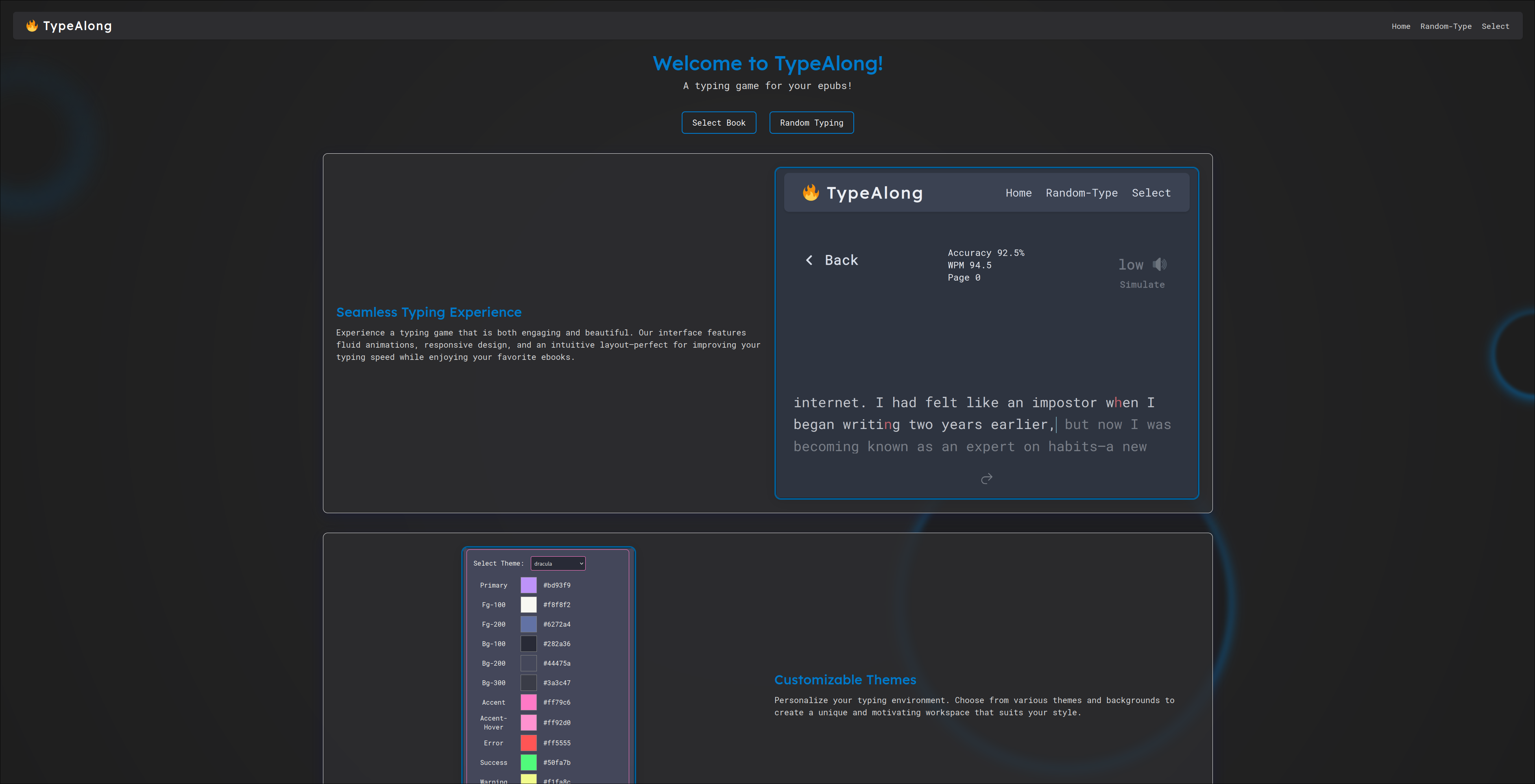This screenshot has width=1535, height=784.
Task: Click the Welcome to TypeAlong! heading
Action: 767,63
